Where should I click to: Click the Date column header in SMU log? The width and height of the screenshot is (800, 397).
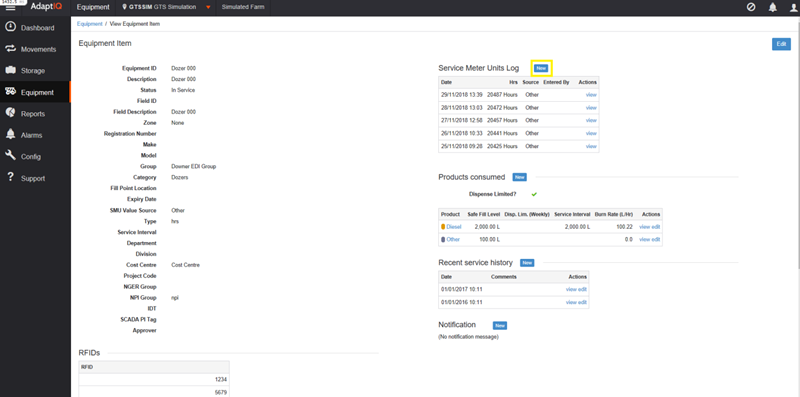click(446, 82)
